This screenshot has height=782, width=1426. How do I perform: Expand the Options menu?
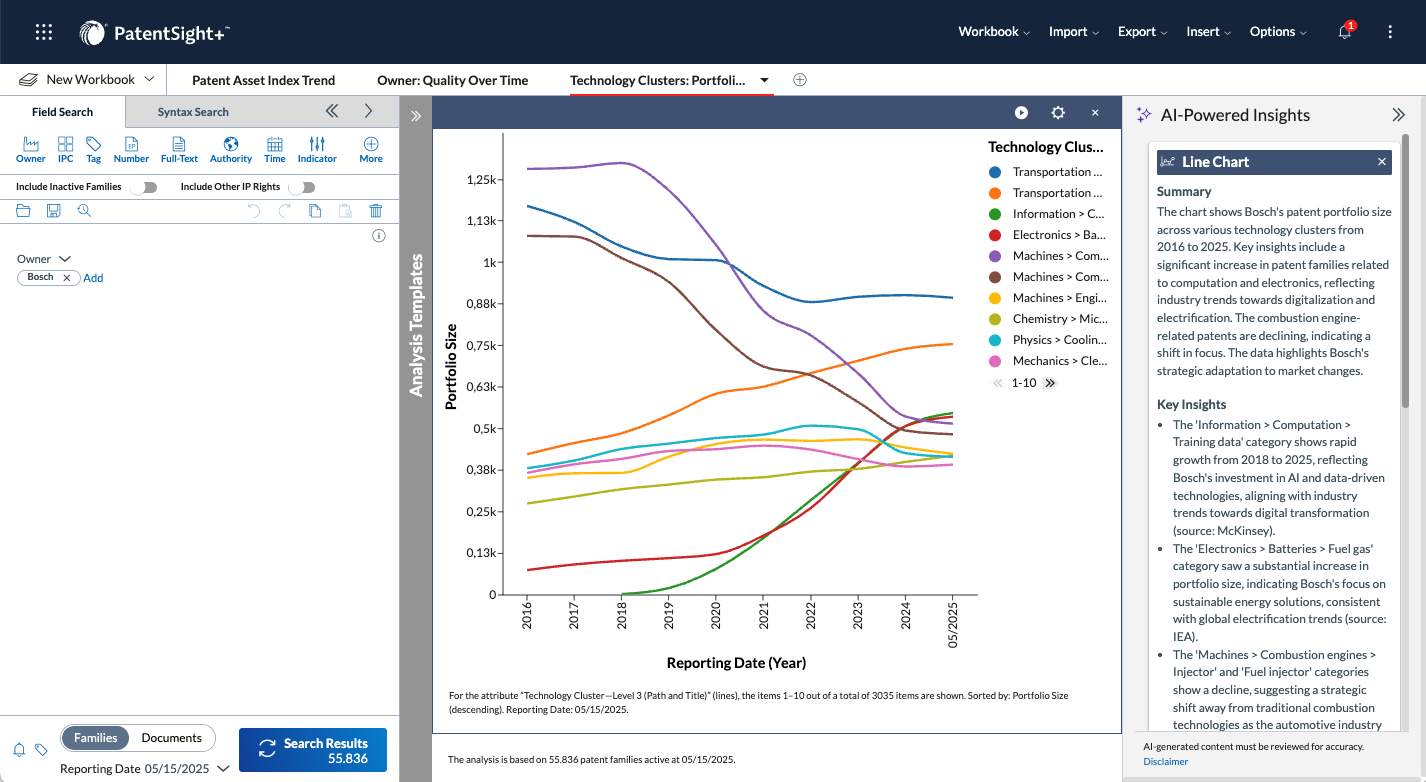[x=1278, y=32]
